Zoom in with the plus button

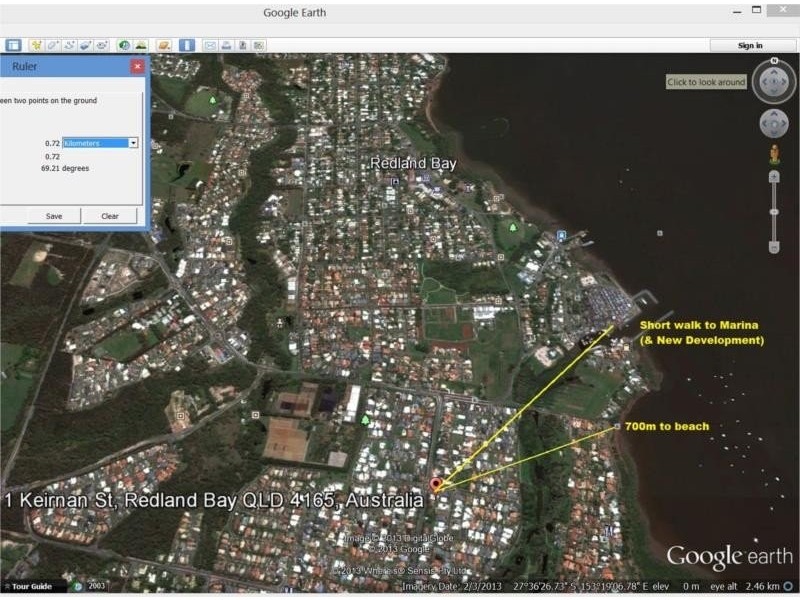pos(774,177)
